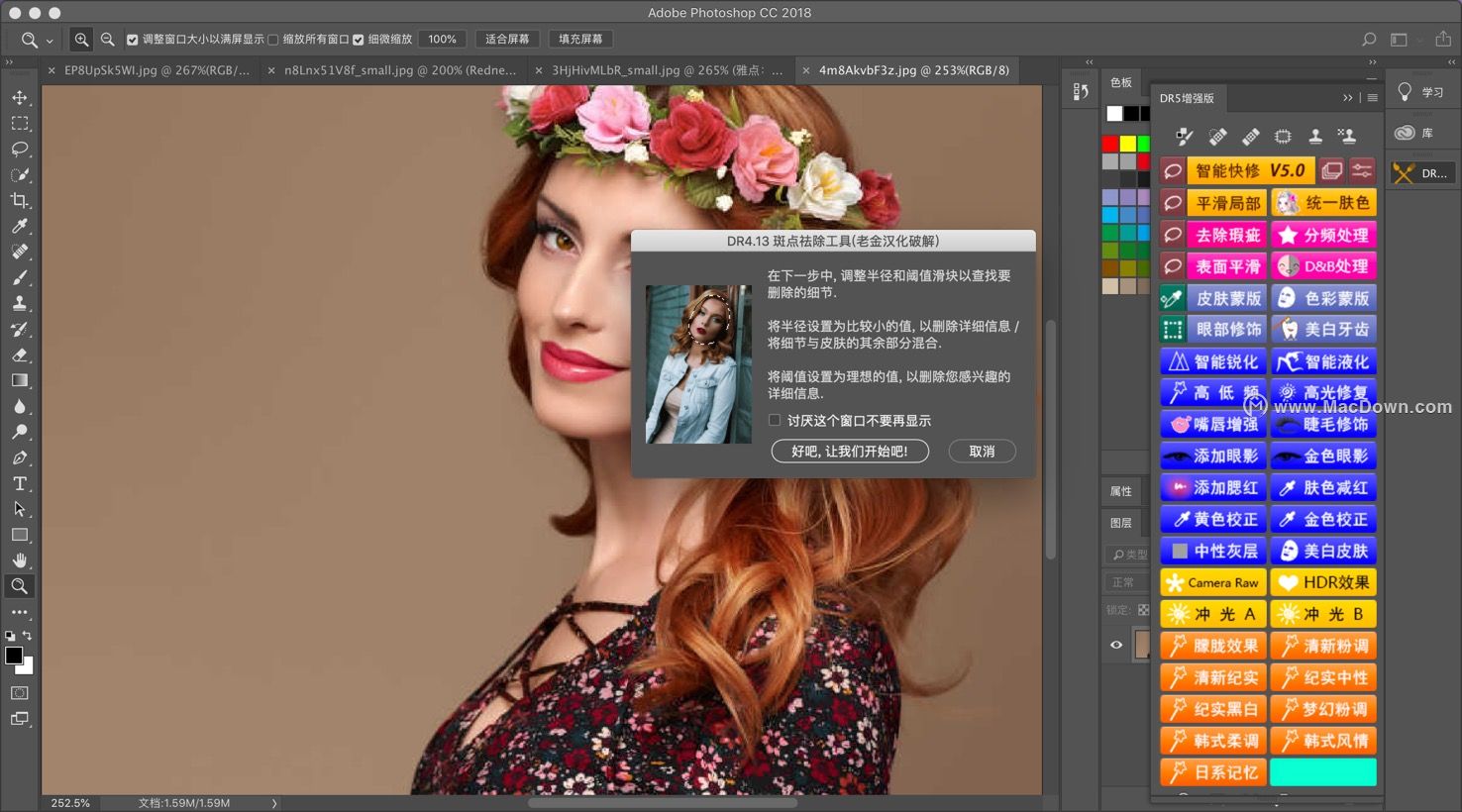The image size is (1462, 812).
Task: Select the Brush tool
Action: 19,277
